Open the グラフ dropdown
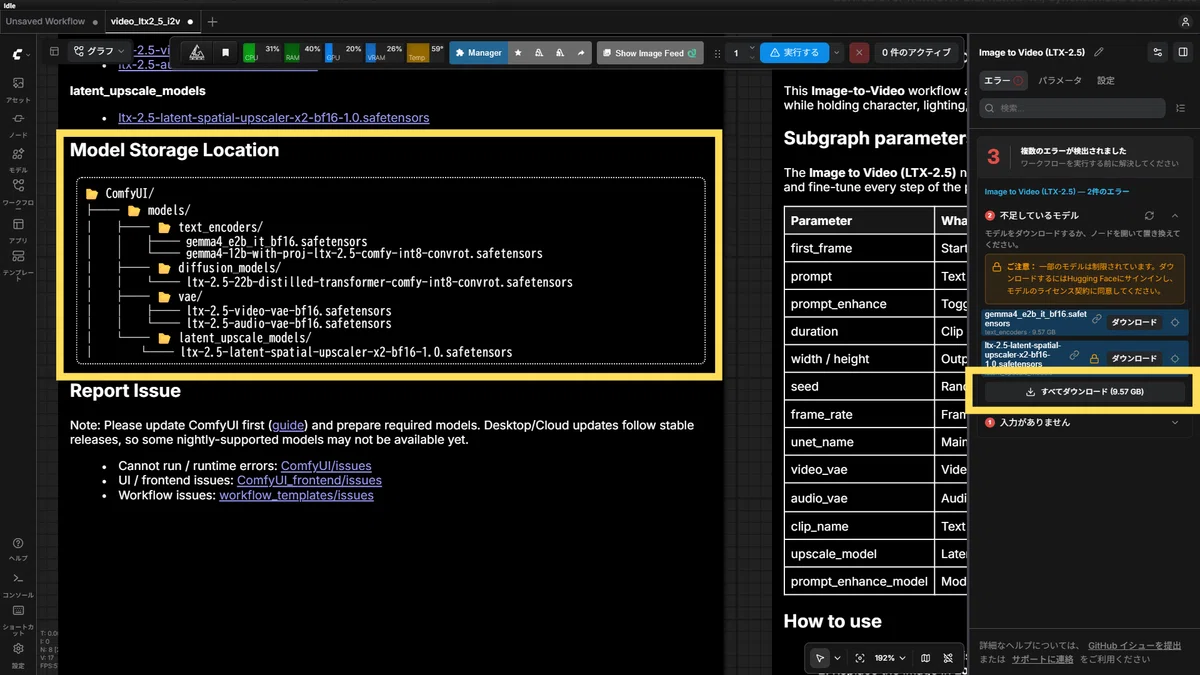This screenshot has width=1200, height=675. [100, 52]
